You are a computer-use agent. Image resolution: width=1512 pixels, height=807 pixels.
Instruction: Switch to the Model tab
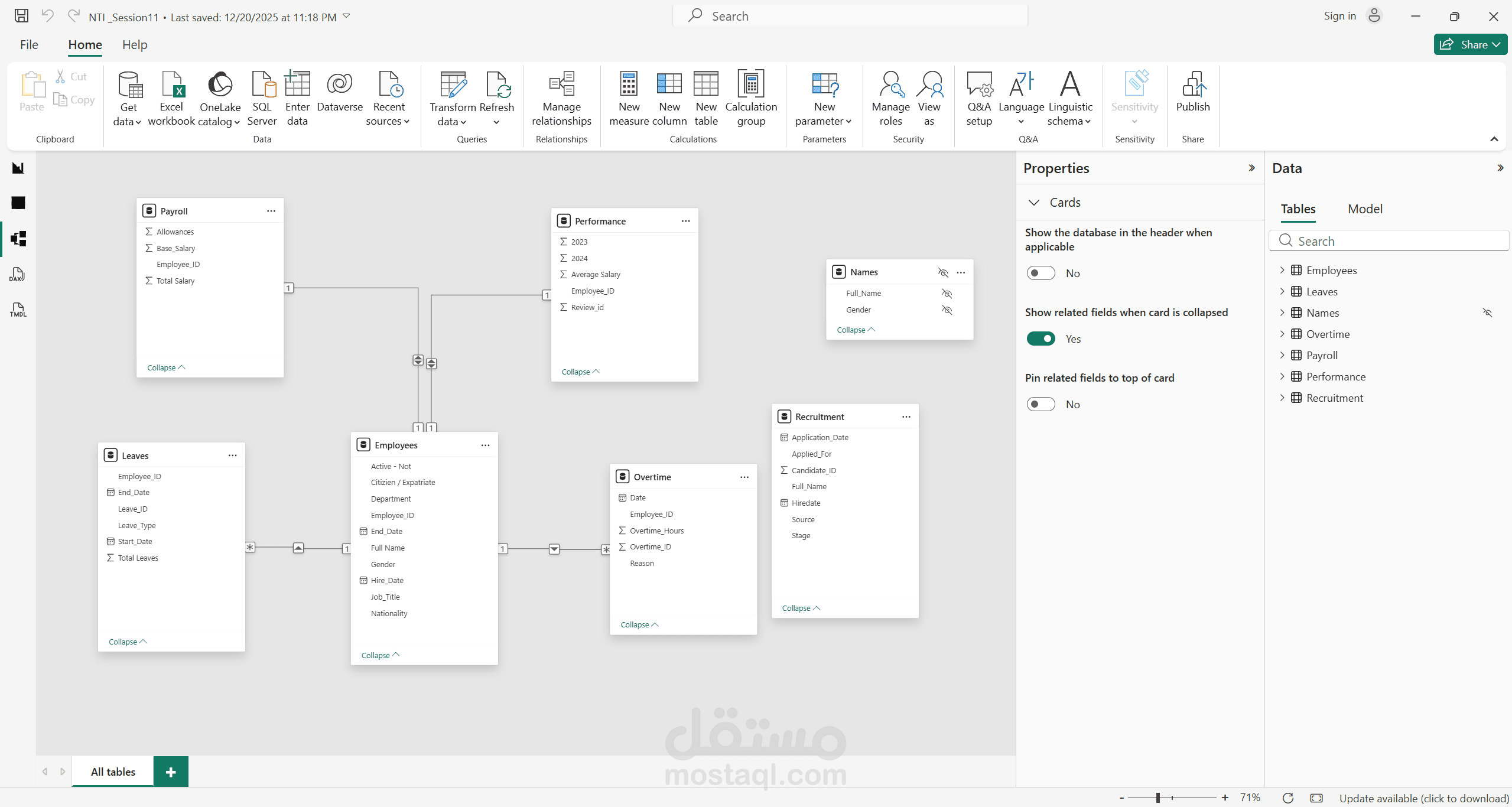point(1364,209)
